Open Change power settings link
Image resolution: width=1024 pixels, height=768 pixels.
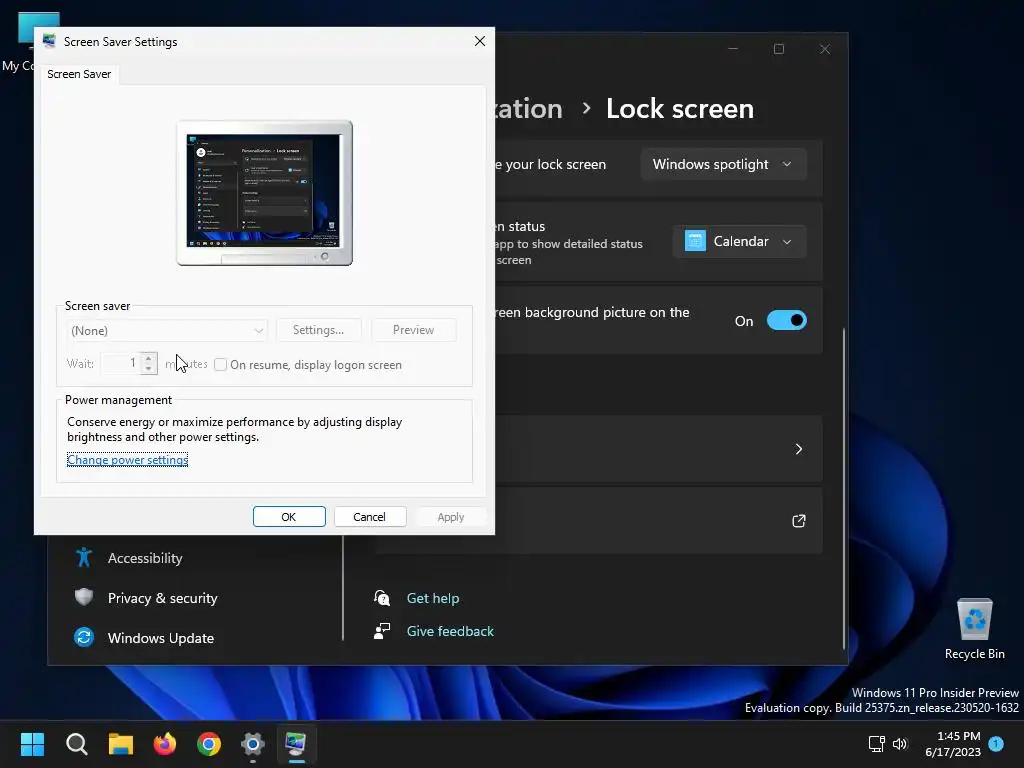pos(127,460)
